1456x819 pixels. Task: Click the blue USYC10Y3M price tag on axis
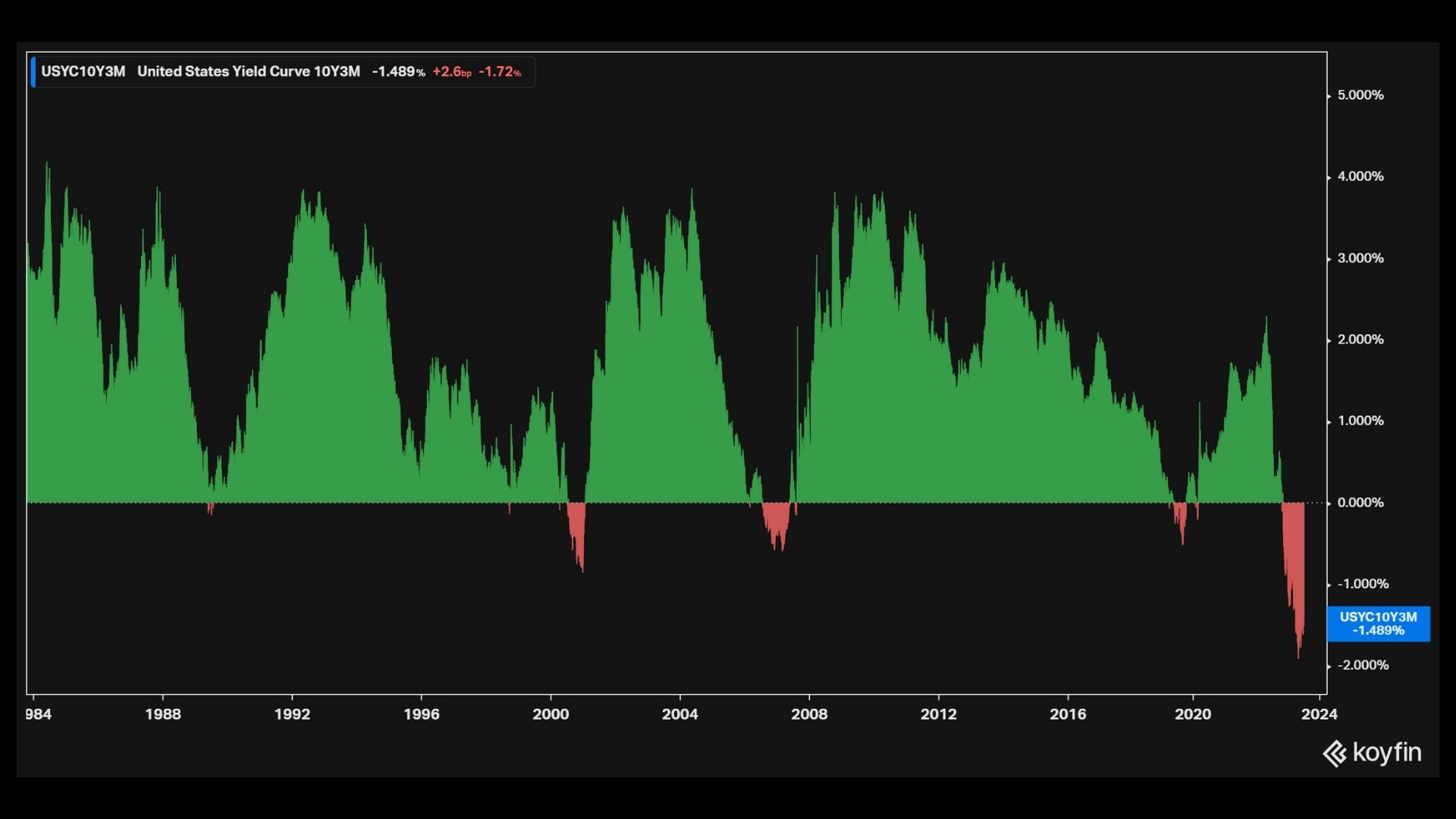pos(1378,623)
